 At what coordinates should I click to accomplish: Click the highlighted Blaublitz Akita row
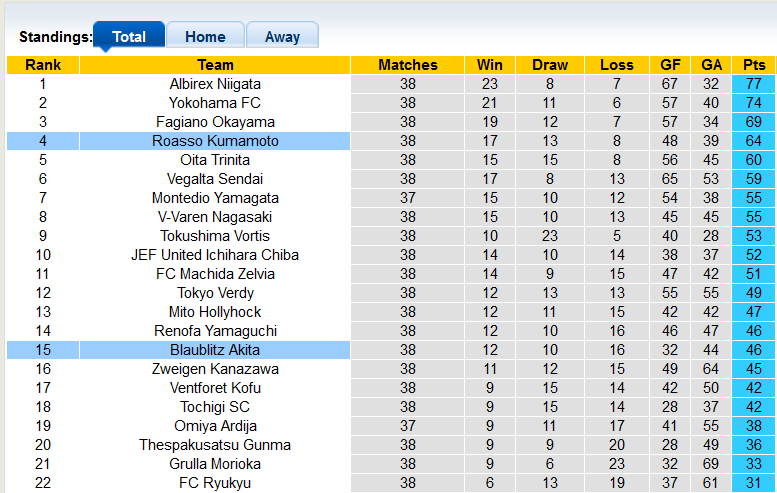tap(215, 350)
